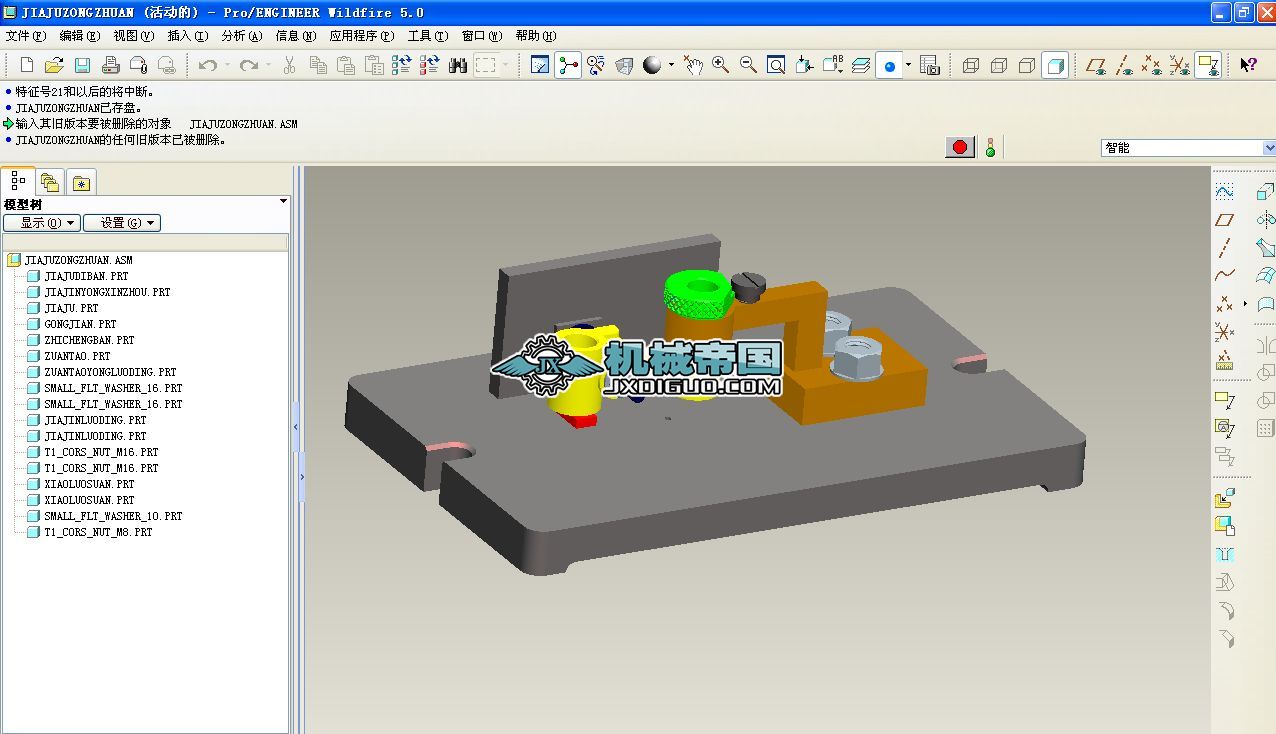The image size is (1276, 734).
Task: Click the red stop sign button
Action: coord(960,148)
